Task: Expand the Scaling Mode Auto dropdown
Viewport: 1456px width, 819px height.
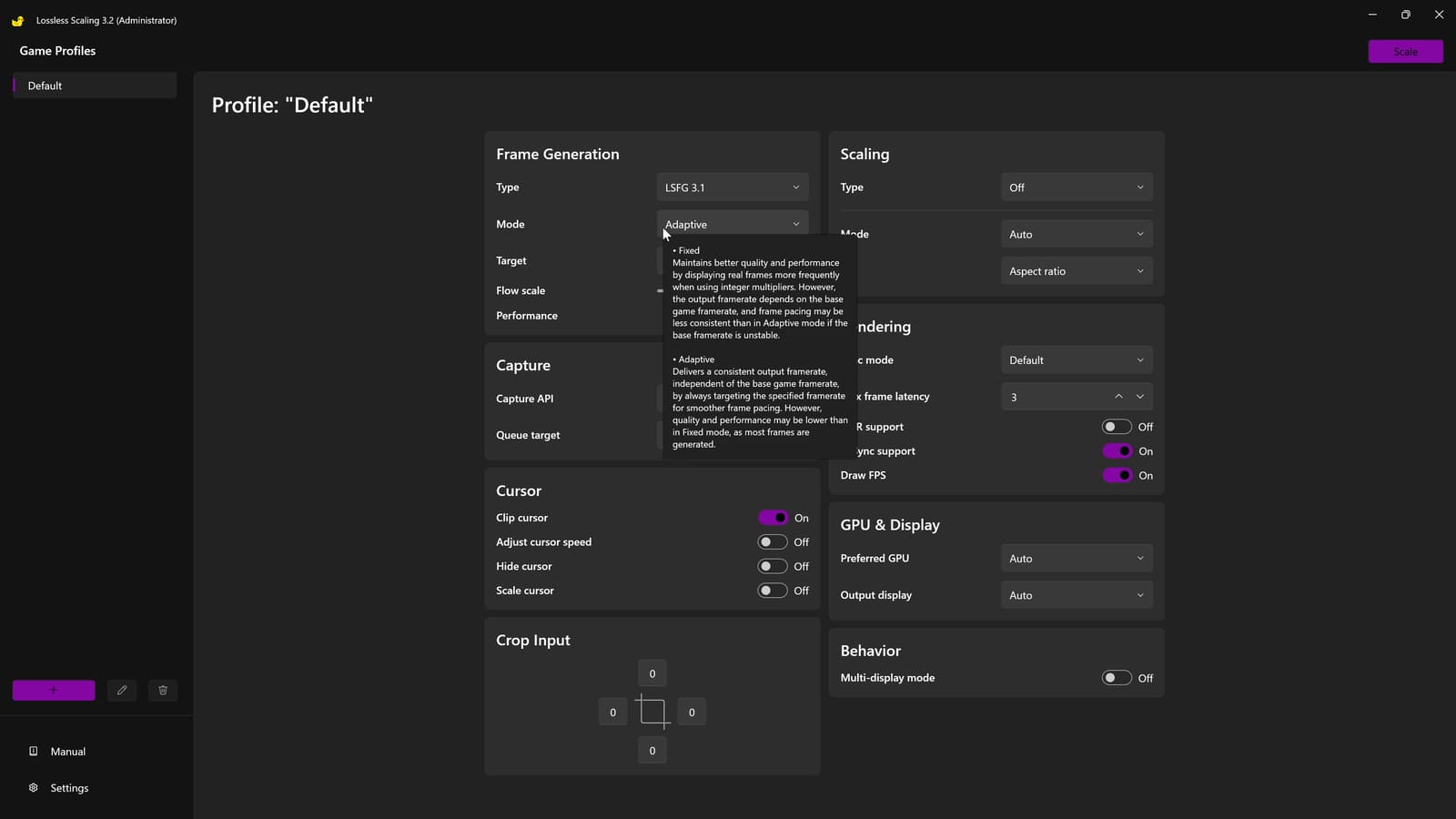Action: coord(1077,234)
